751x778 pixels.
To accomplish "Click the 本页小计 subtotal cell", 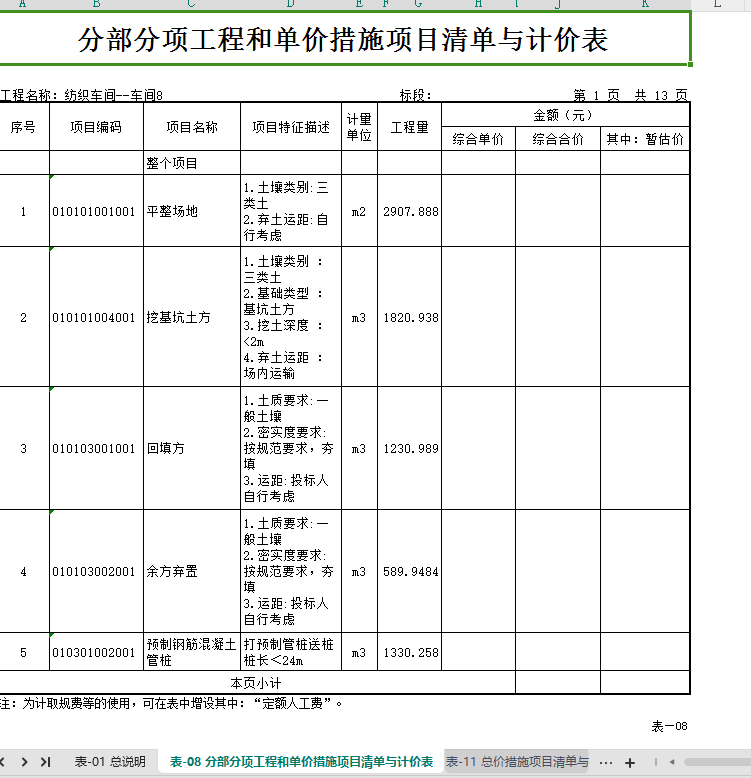I will pyautogui.click(x=257, y=683).
